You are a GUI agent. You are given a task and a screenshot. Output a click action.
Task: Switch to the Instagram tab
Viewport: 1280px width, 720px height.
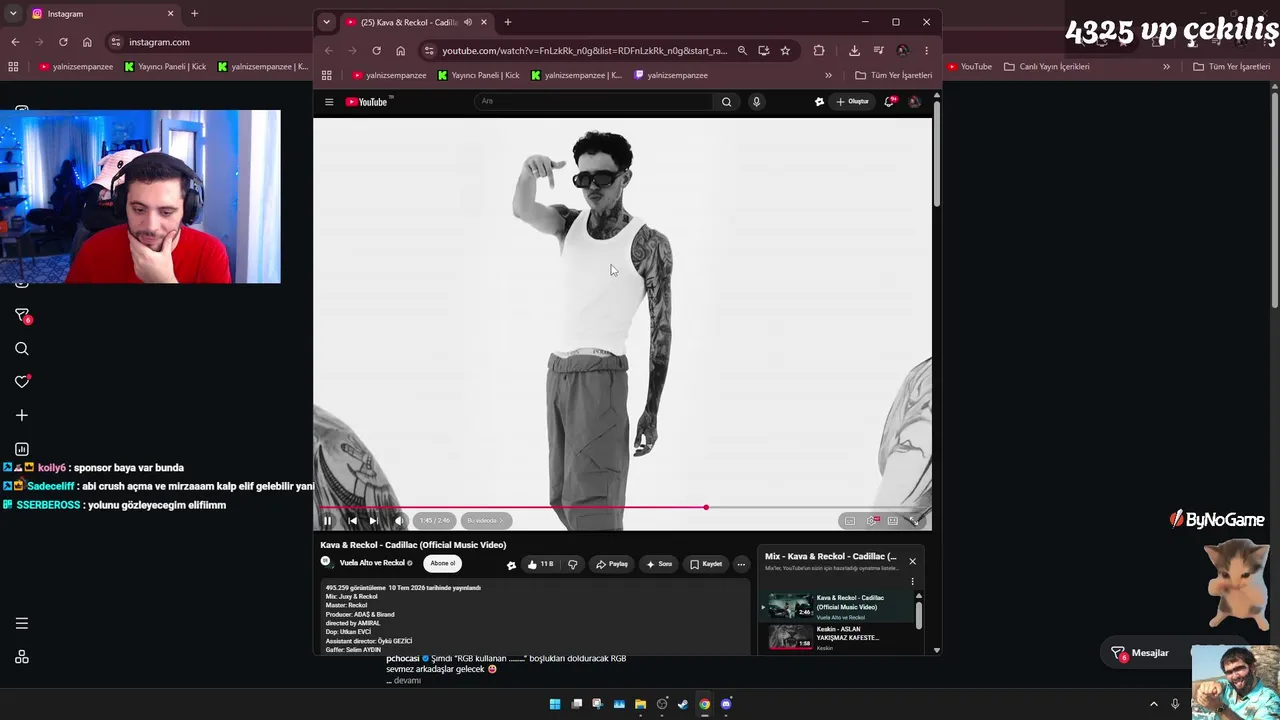(x=100, y=14)
